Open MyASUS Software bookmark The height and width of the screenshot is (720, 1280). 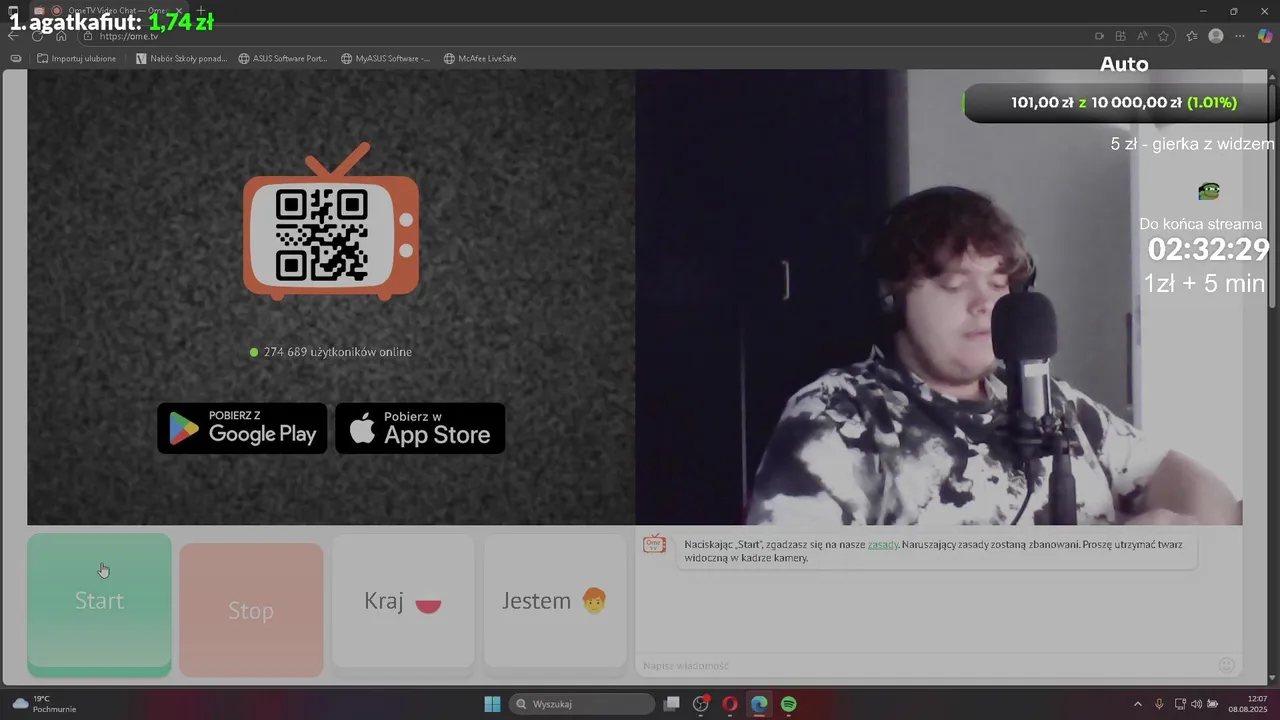tap(386, 58)
